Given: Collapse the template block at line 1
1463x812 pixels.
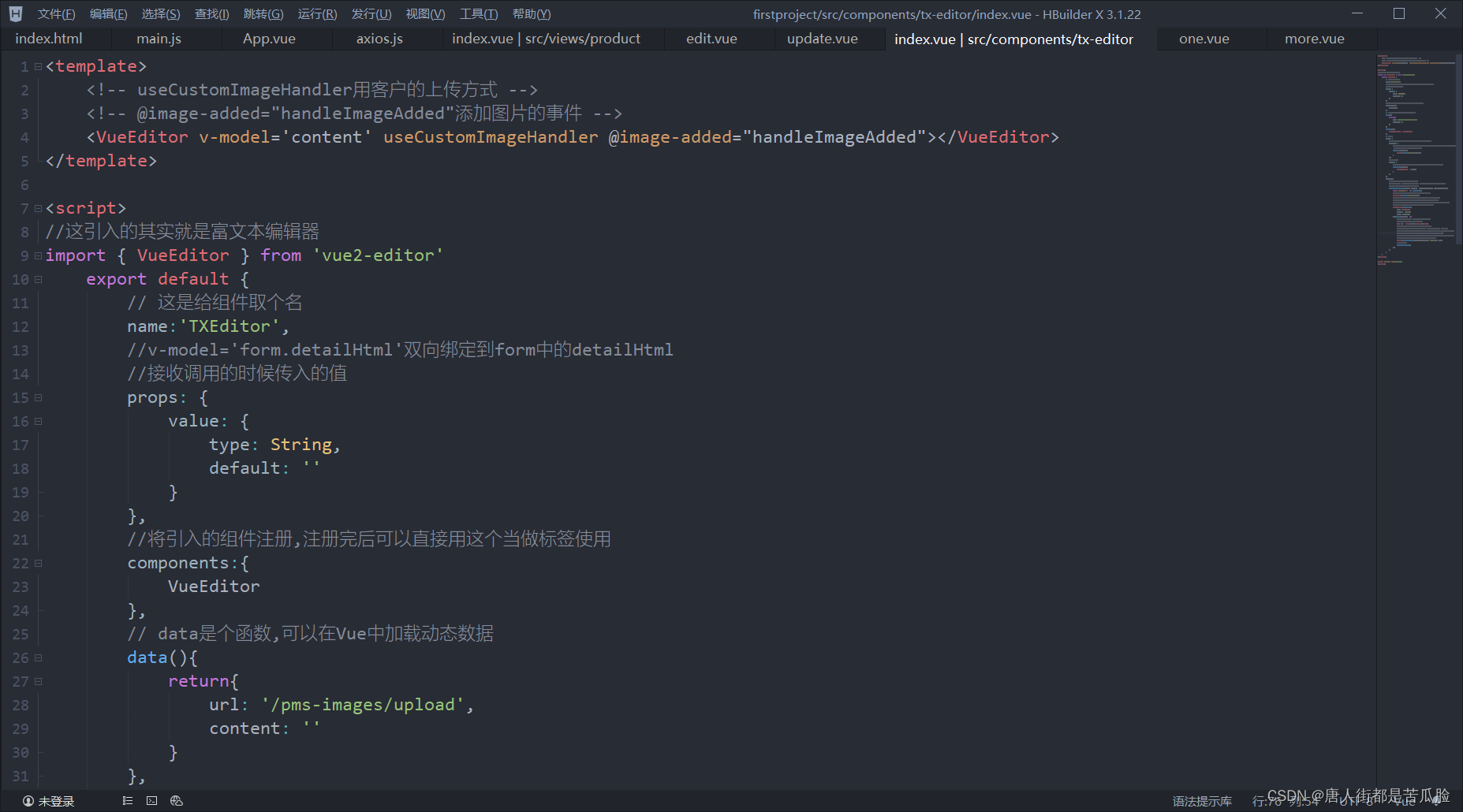Looking at the screenshot, I should click(x=38, y=67).
